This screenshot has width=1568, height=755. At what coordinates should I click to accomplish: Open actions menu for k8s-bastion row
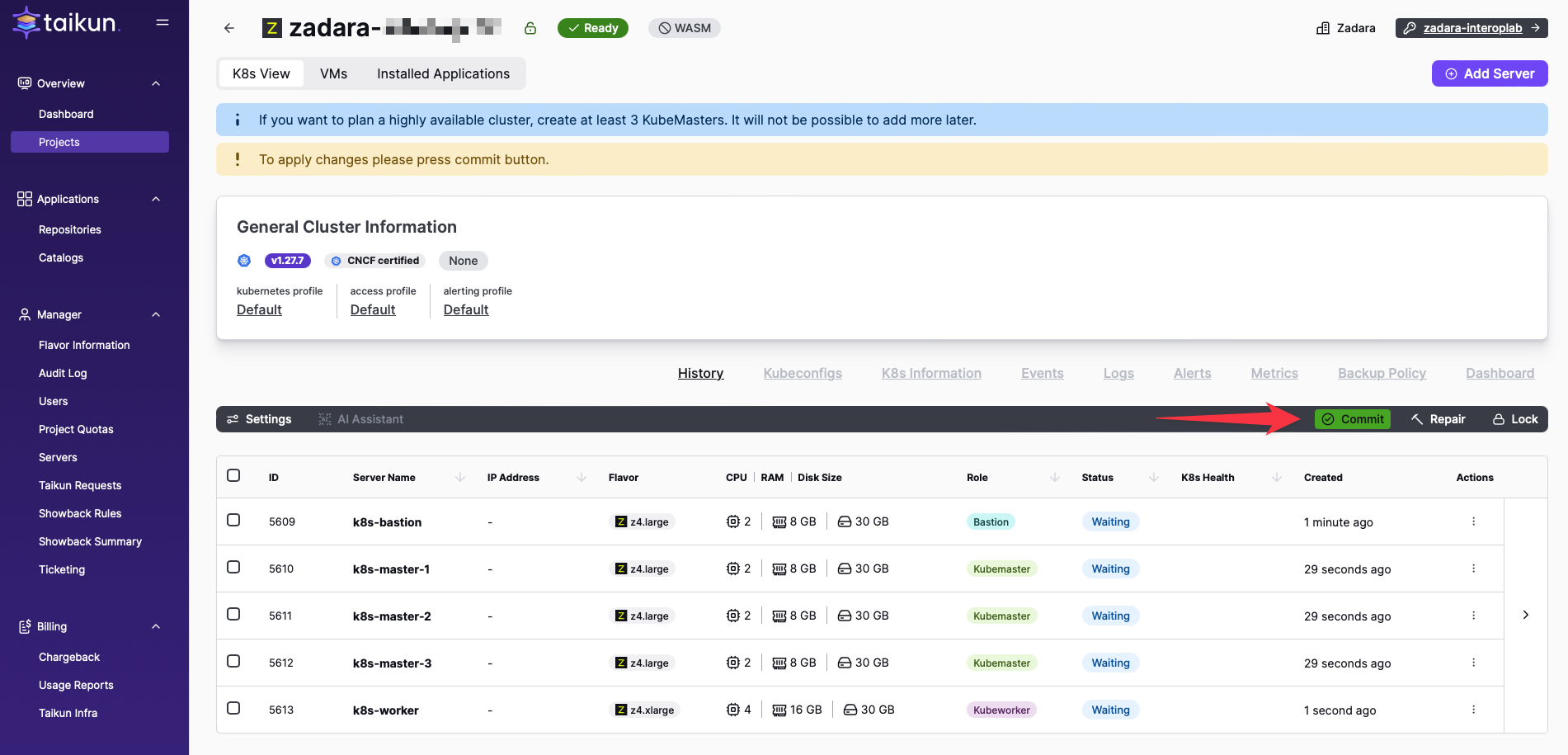pos(1473,521)
